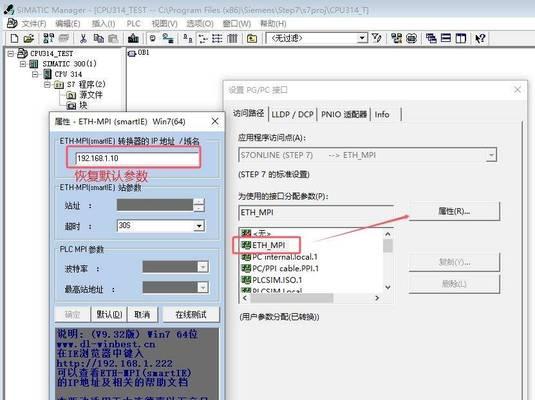
Task: Switch to Small Icons view
Action: click(x=203, y=38)
